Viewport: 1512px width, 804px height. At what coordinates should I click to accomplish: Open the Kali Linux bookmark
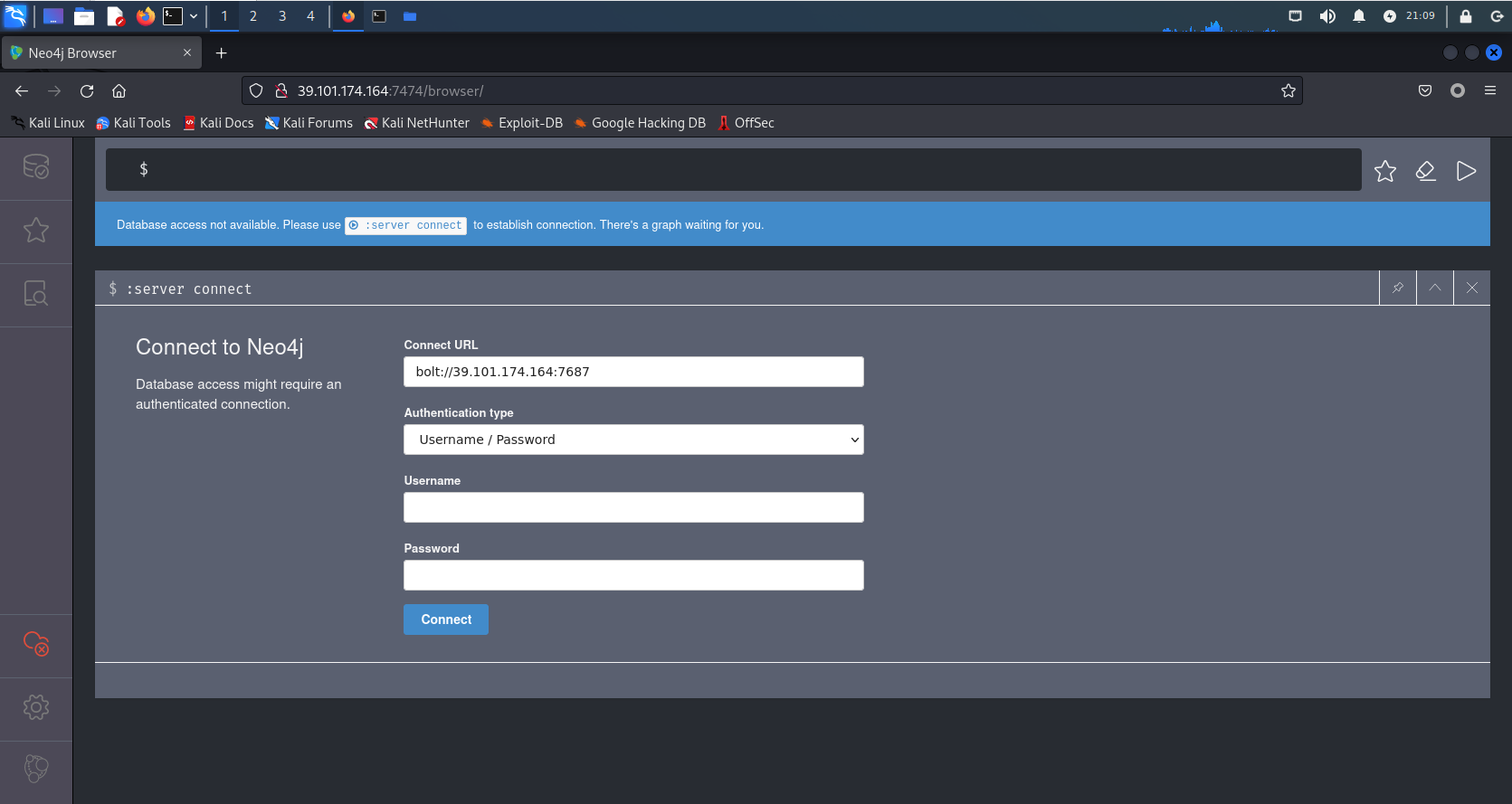[47, 123]
